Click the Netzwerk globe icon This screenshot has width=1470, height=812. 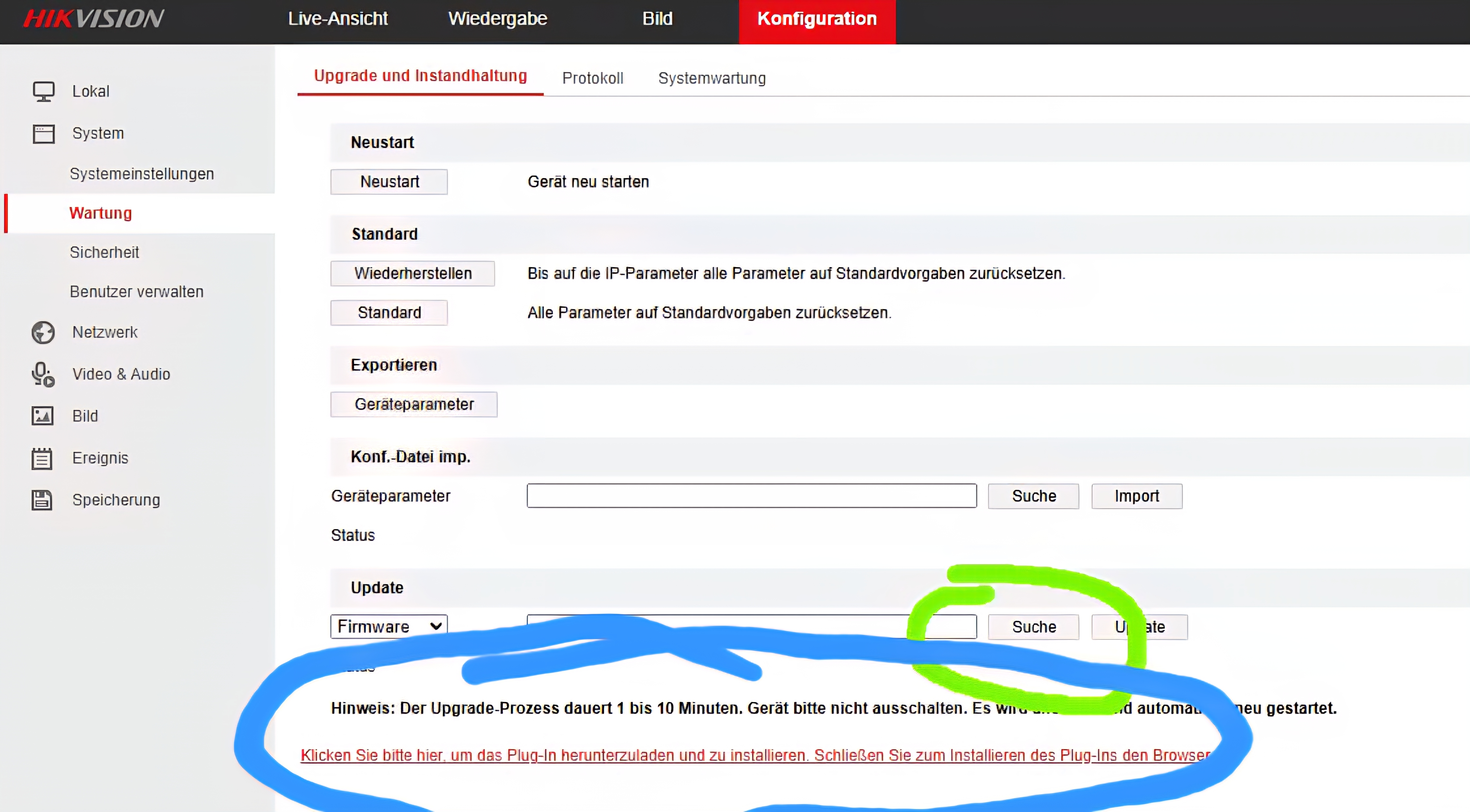(43, 332)
